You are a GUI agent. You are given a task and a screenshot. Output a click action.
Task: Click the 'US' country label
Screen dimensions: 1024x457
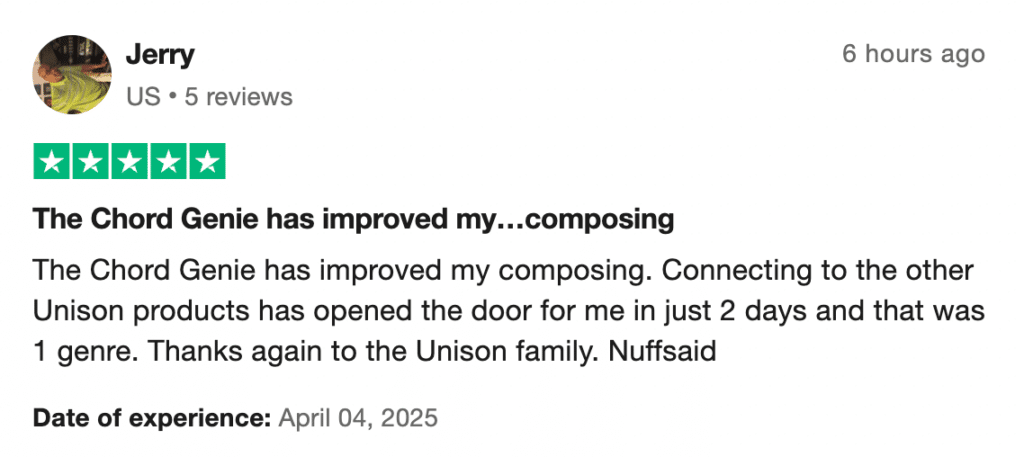(x=143, y=97)
